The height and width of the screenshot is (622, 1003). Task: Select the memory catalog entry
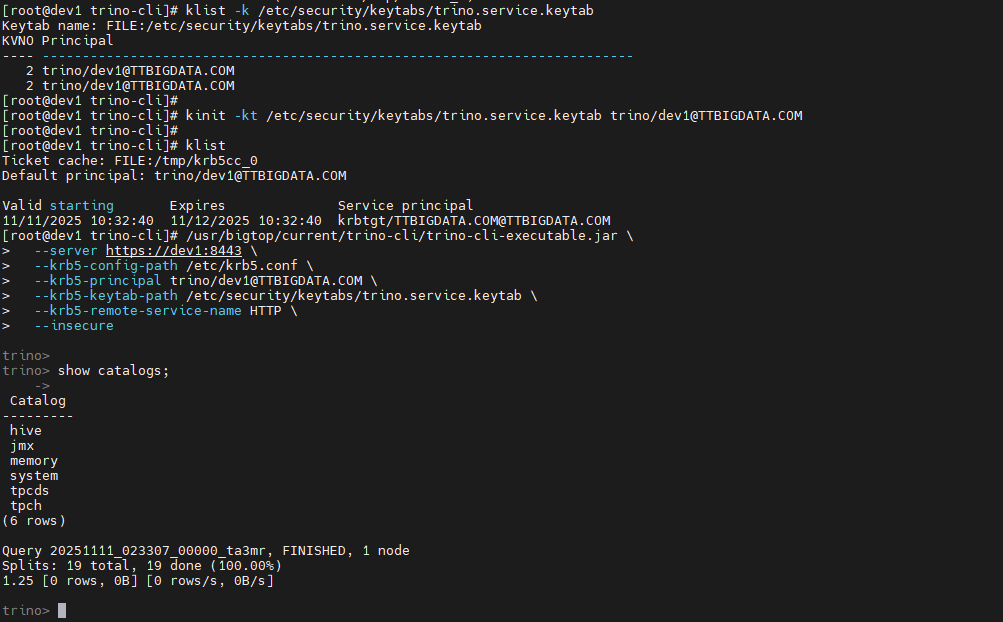click(x=34, y=461)
